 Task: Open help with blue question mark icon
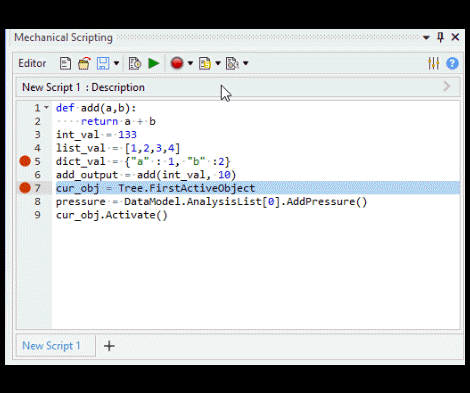pyautogui.click(x=452, y=63)
